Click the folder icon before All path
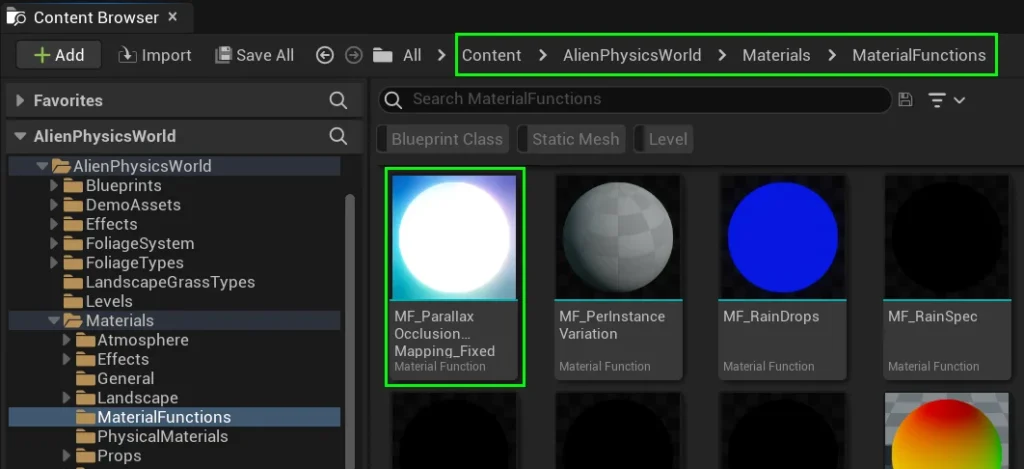Image resolution: width=1024 pixels, height=469 pixels. click(x=382, y=55)
